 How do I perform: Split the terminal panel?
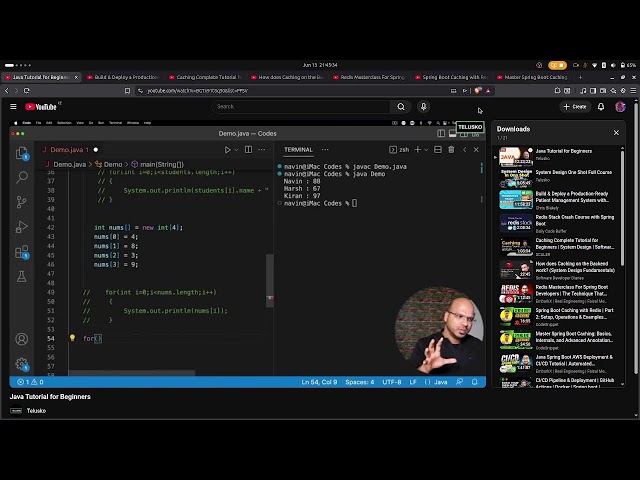pyautogui.click(x=438, y=150)
